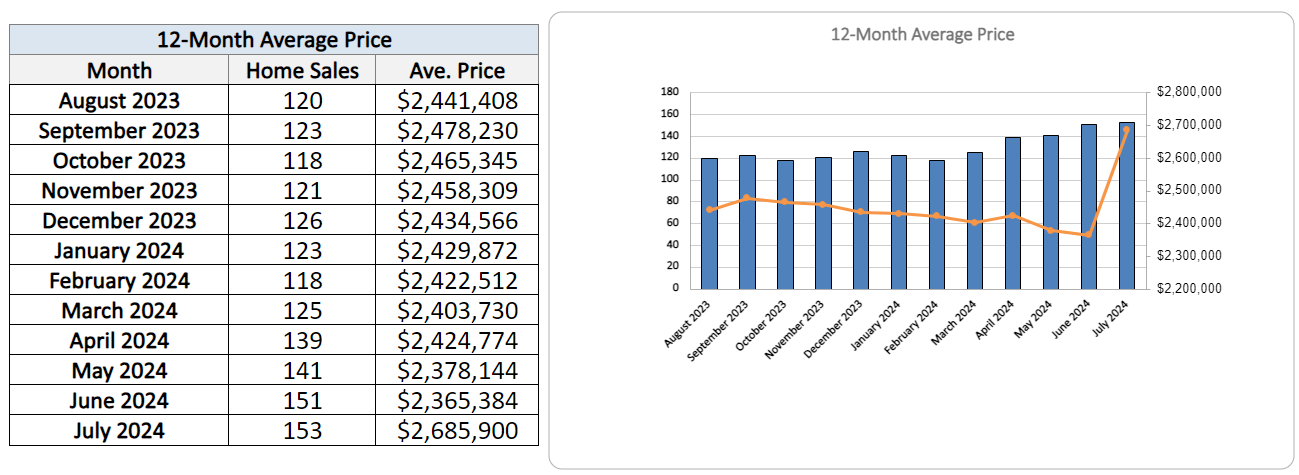Click the price $2,403,730
Image resolution: width=1299 pixels, height=475 pixels.
point(457,310)
